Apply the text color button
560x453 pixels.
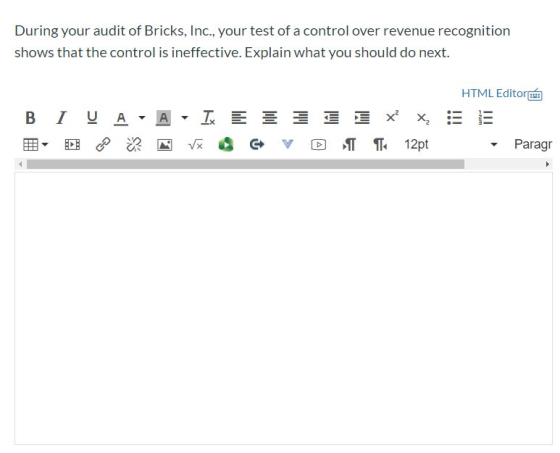121,118
